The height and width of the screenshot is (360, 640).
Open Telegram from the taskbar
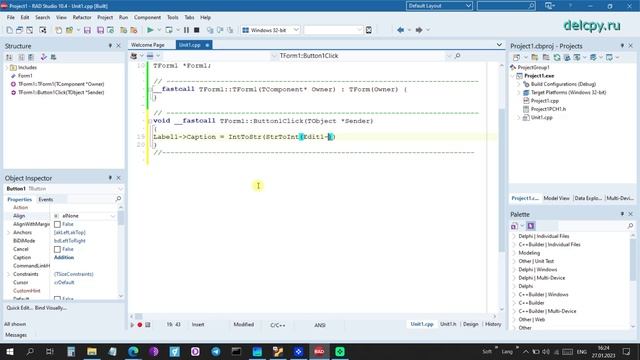pos(216,351)
